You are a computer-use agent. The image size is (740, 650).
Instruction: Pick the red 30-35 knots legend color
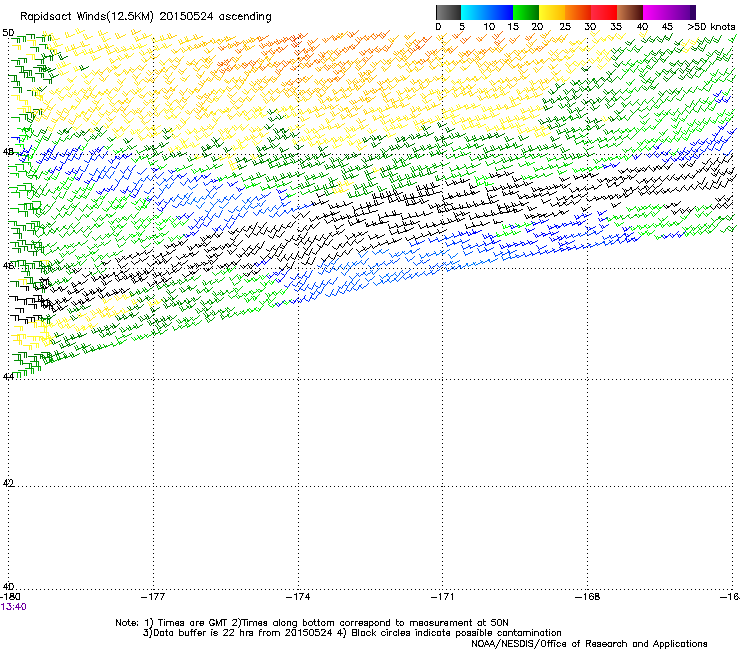[x=604, y=12]
